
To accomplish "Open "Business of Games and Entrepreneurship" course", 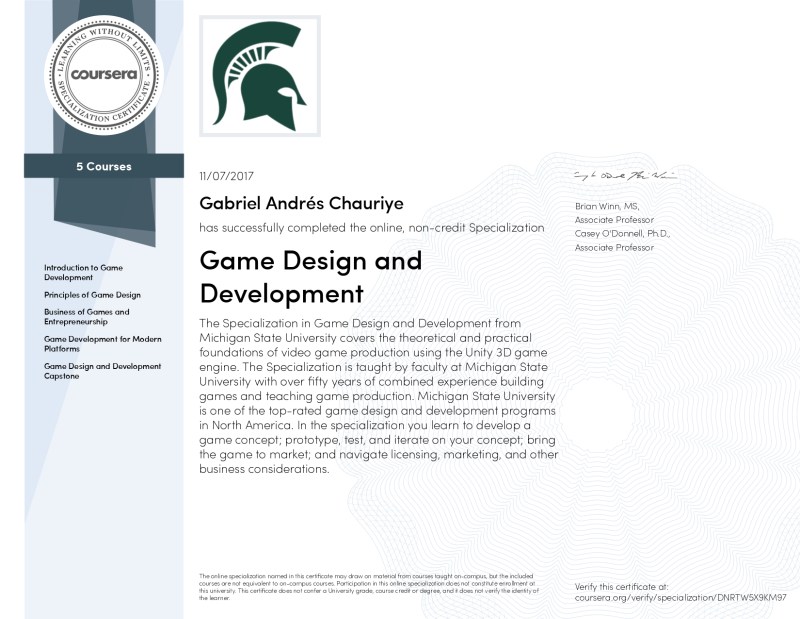I will 87,317.
